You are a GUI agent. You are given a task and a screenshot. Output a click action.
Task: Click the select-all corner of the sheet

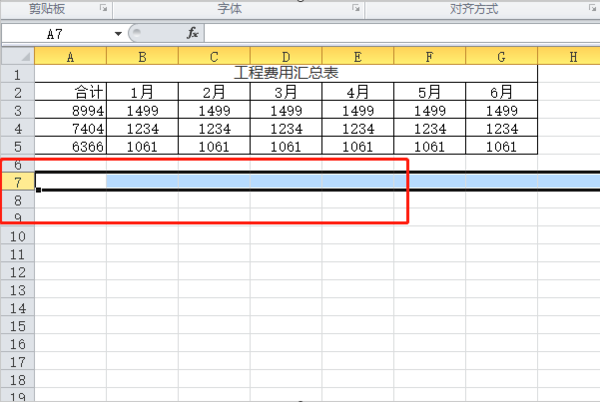[x=17, y=57]
